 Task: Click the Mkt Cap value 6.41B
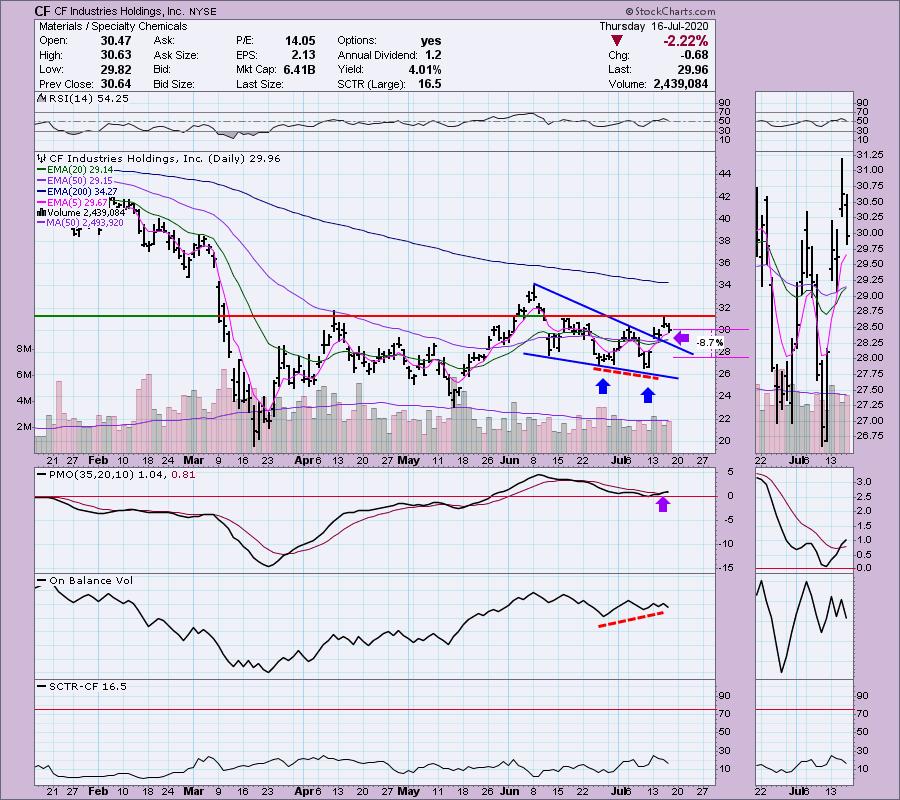click(x=299, y=69)
